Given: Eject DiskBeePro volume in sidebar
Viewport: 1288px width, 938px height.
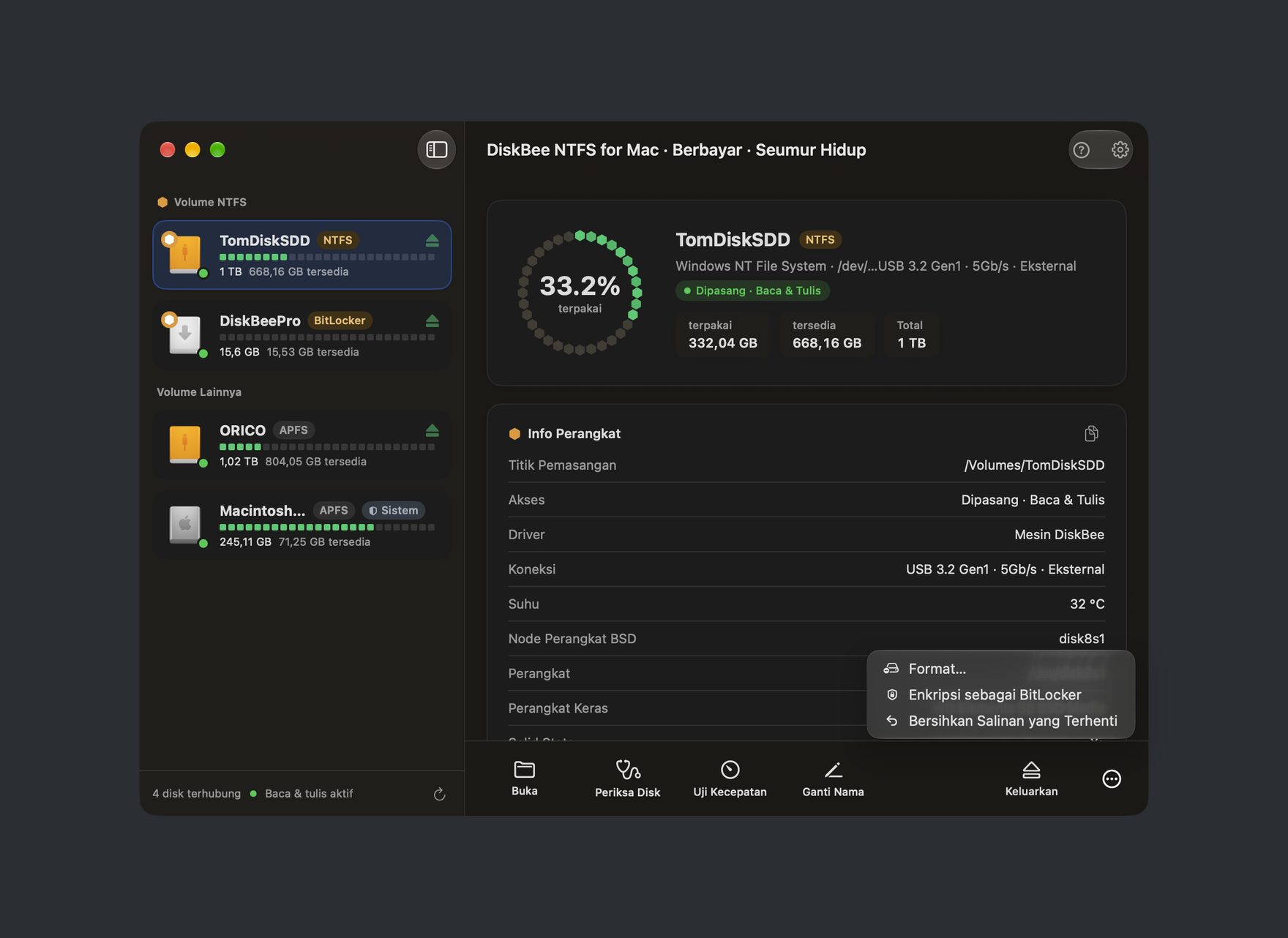Looking at the screenshot, I should tap(432, 321).
